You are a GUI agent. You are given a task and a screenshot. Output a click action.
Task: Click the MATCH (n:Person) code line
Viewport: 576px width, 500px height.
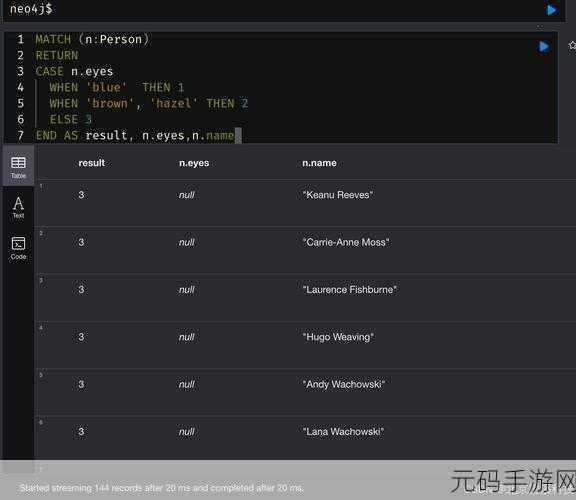[92, 39]
